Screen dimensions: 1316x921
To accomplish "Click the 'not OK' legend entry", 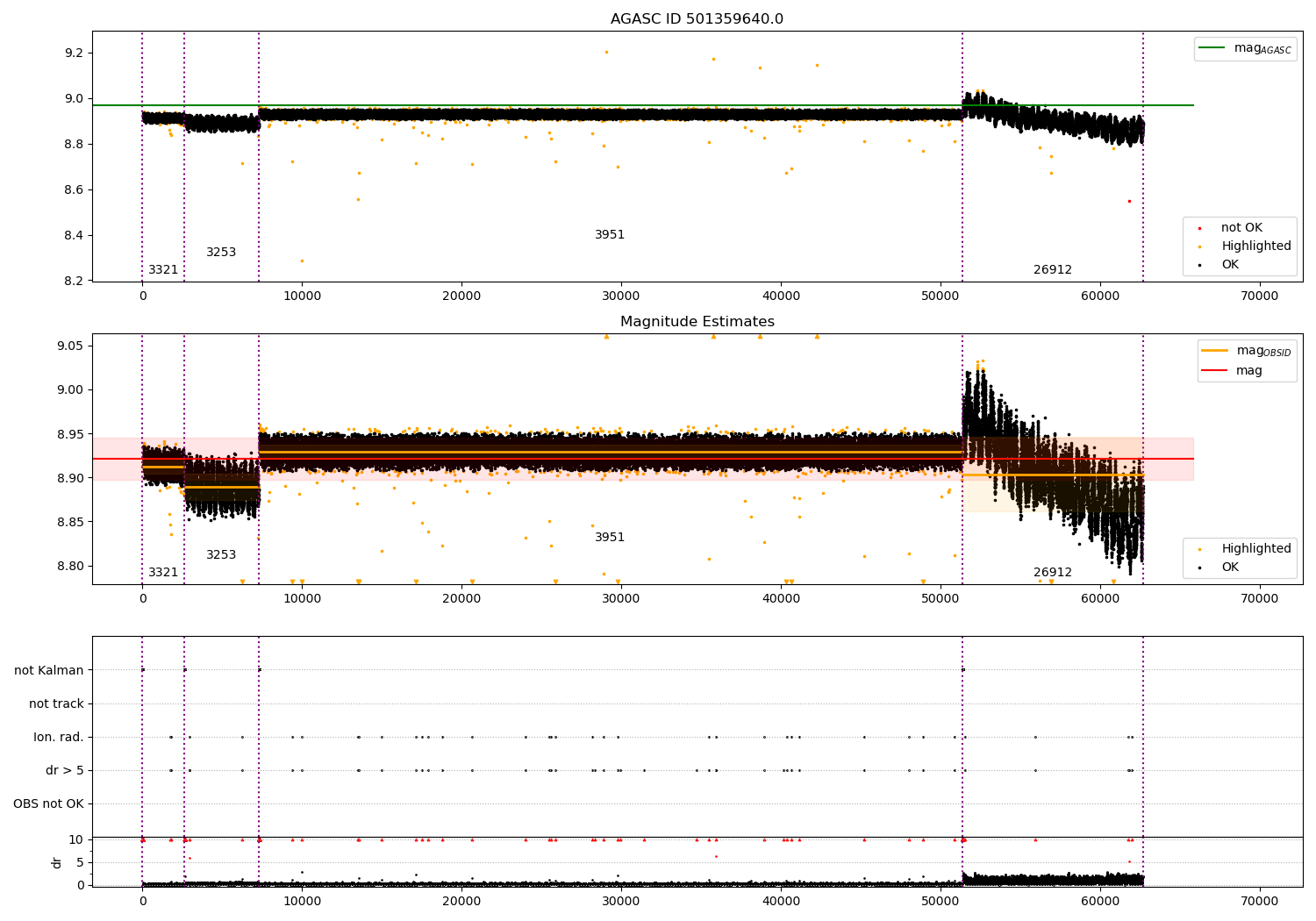I will [x=1241, y=228].
